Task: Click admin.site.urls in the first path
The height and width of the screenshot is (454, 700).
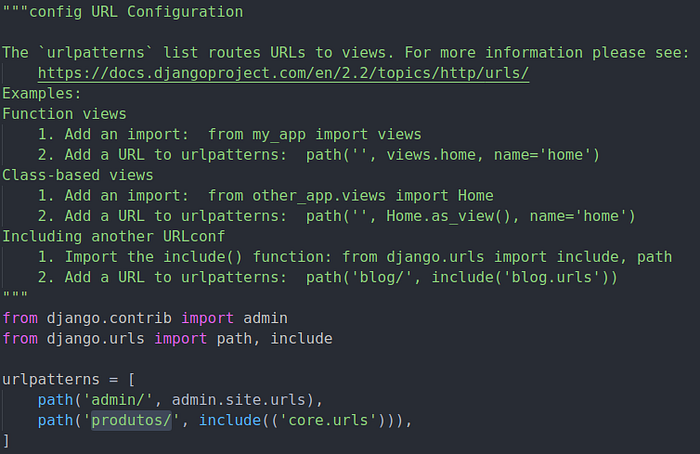Action: [x=239, y=400]
